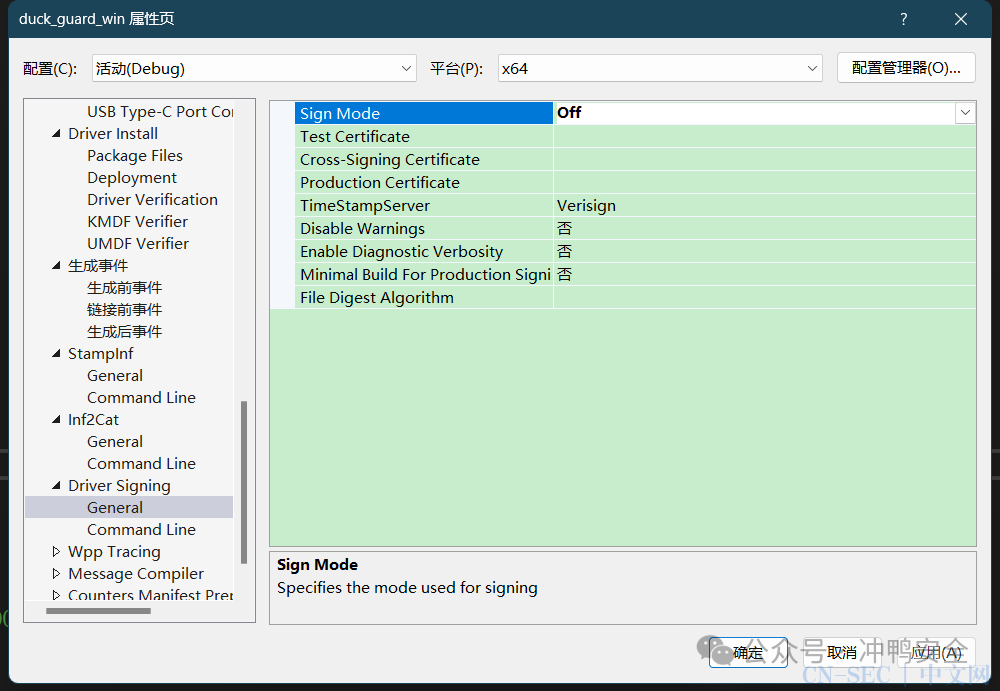Select the Production Certificate property

click(424, 182)
